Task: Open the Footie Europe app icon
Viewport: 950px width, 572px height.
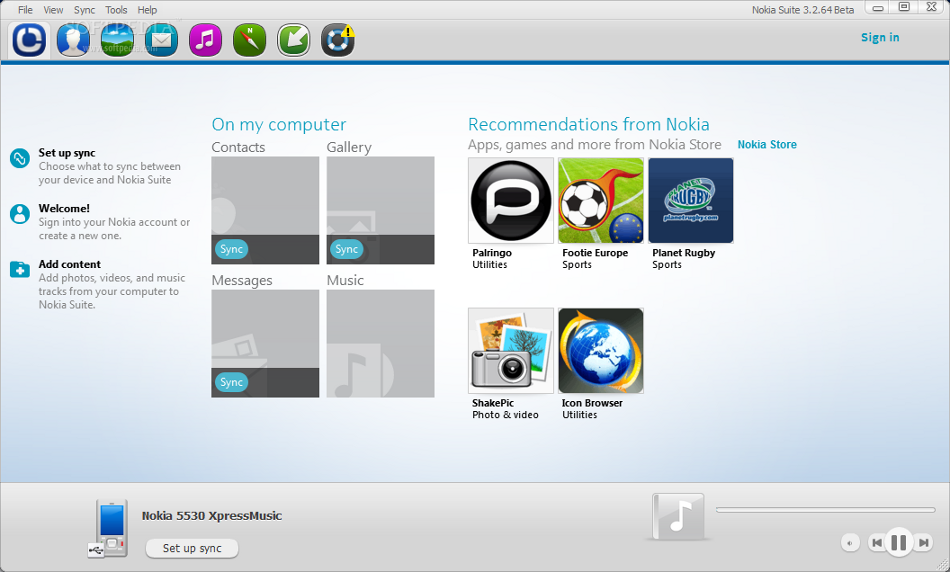Action: (600, 201)
